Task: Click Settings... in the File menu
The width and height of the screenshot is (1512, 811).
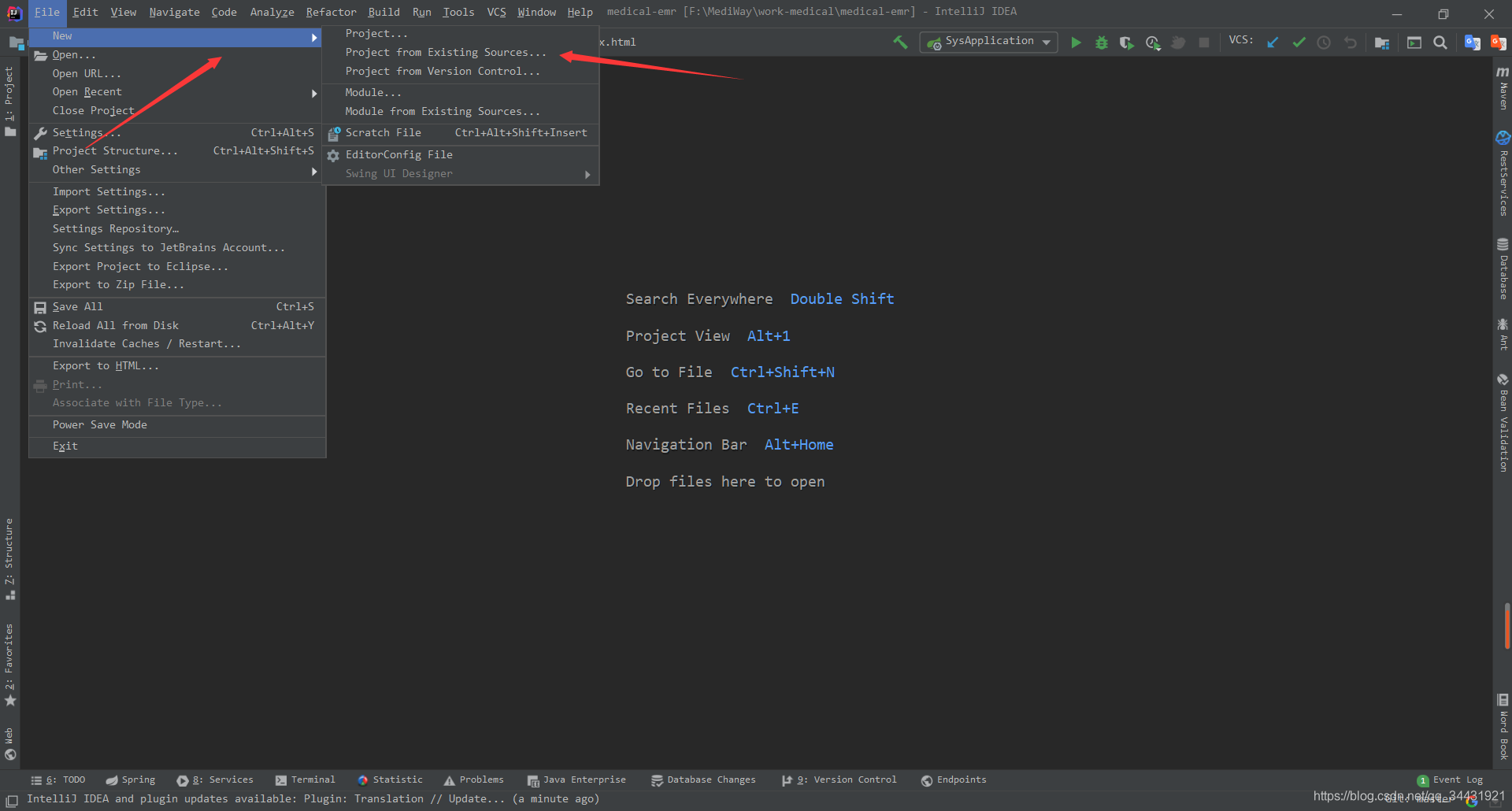Action: click(177, 133)
